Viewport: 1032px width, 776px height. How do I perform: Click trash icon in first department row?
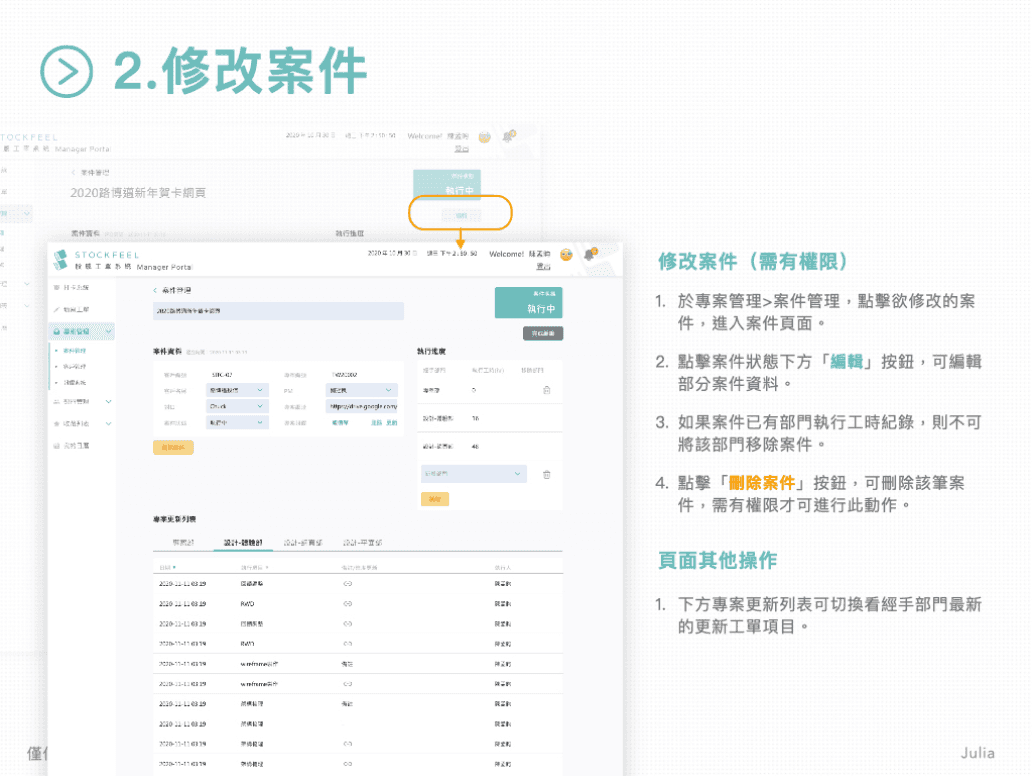tap(546, 390)
